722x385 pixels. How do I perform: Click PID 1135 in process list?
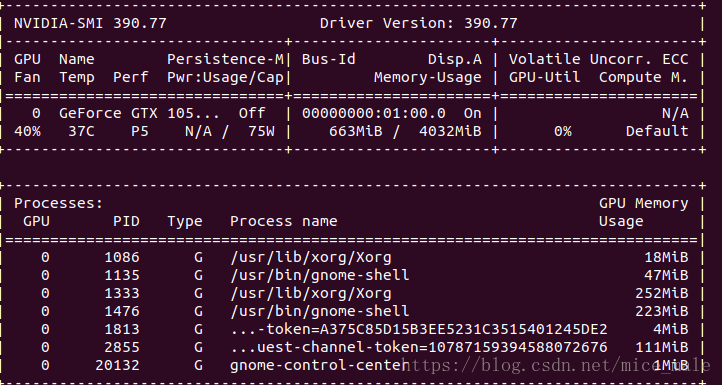pos(122,275)
